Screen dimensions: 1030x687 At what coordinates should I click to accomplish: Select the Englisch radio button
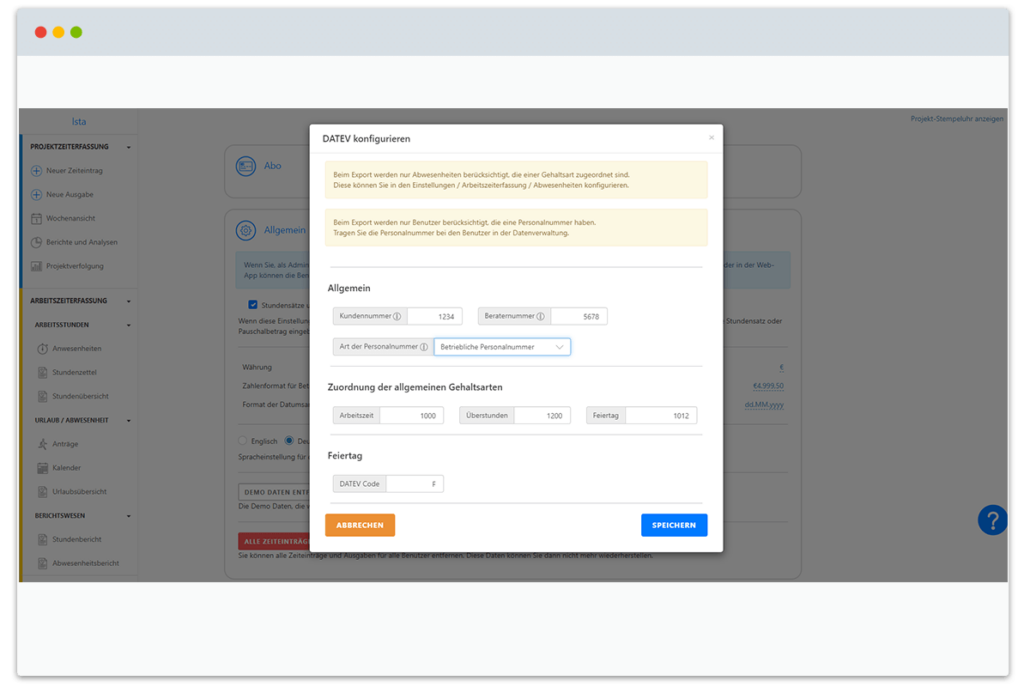click(x=242, y=441)
